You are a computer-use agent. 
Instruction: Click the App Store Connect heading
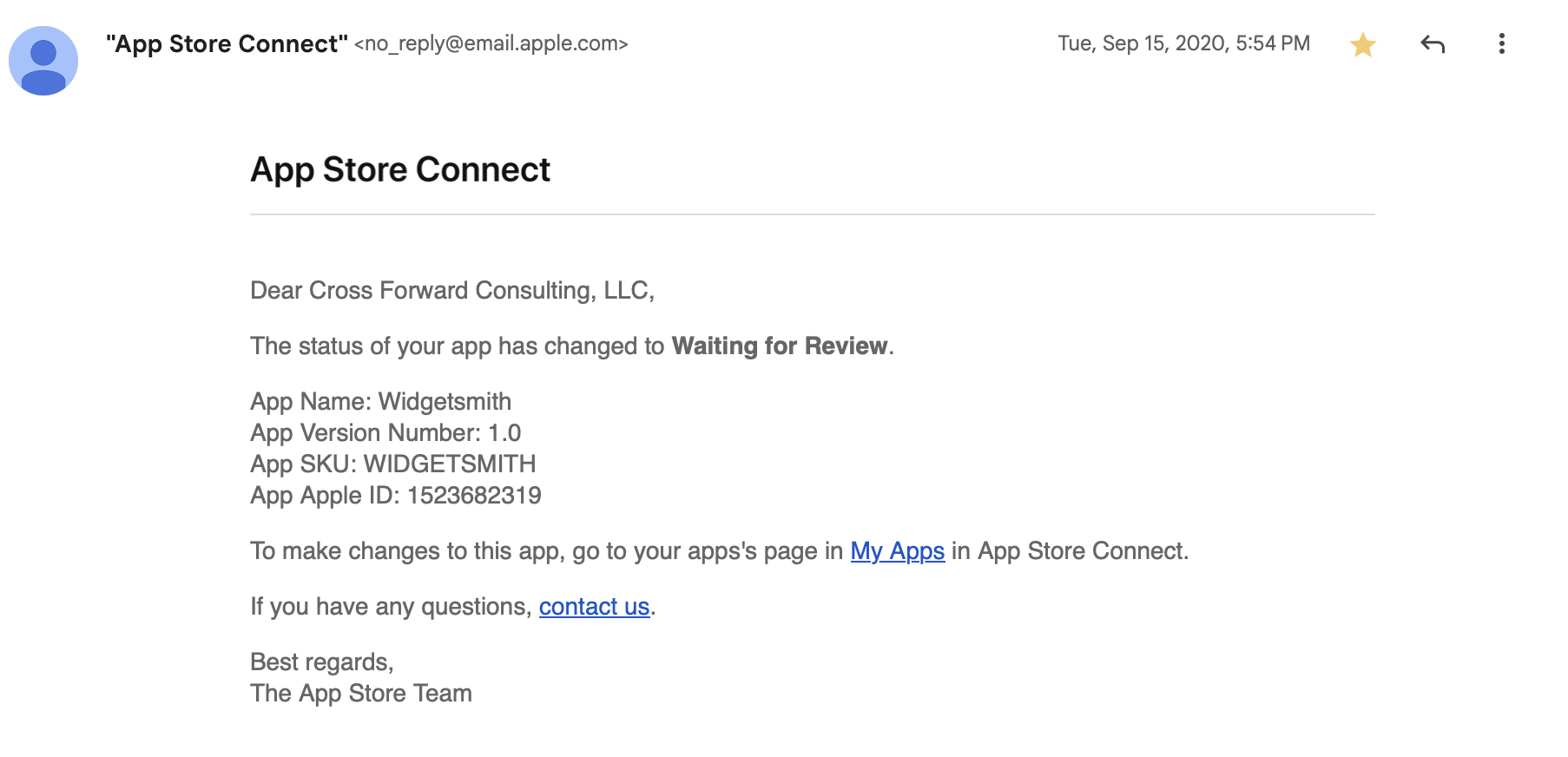400,169
